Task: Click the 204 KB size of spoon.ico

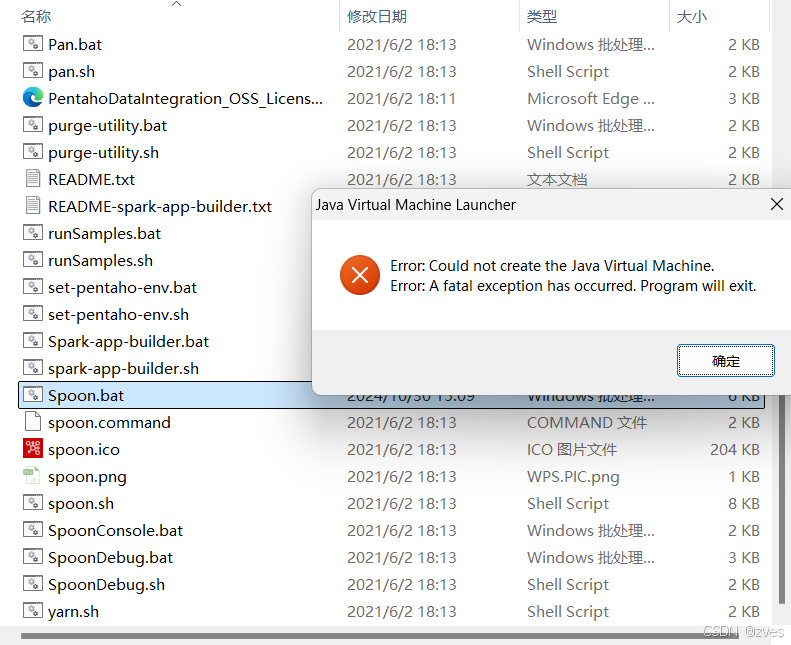Action: (735, 449)
